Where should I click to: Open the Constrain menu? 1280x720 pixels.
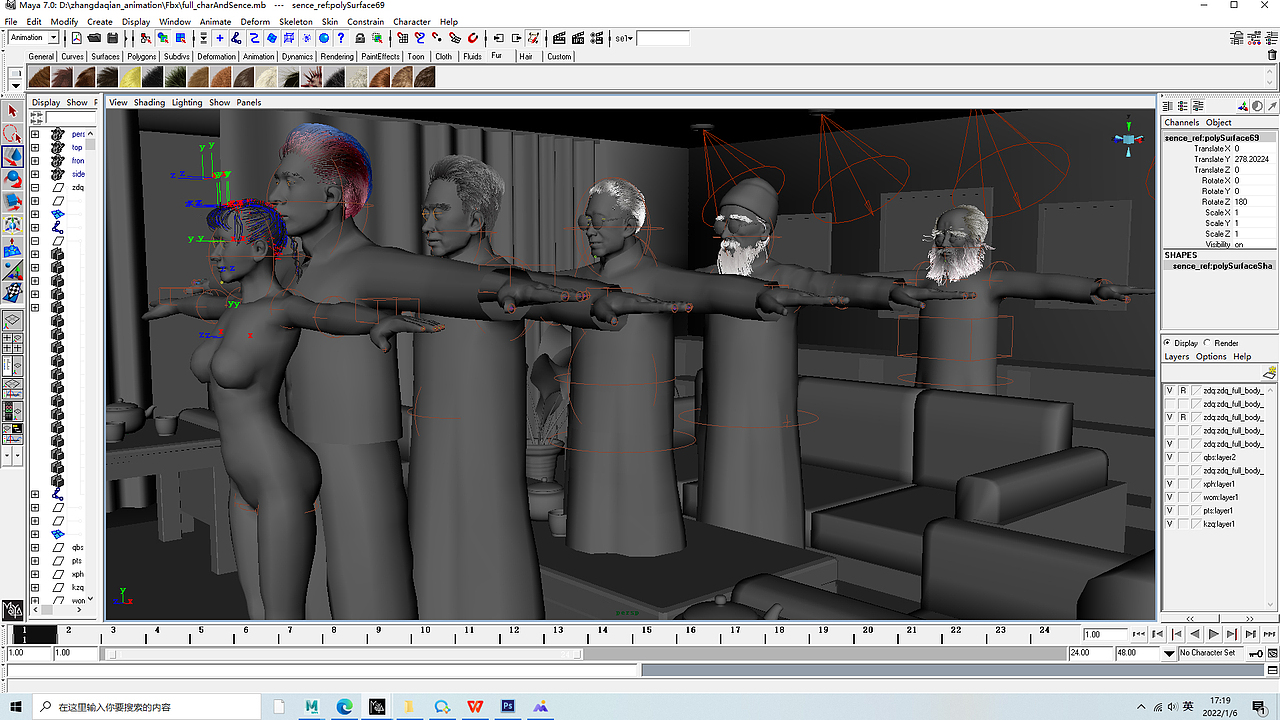365,22
